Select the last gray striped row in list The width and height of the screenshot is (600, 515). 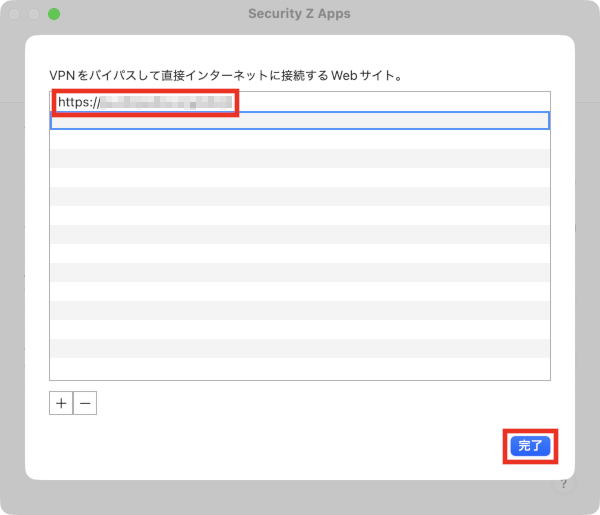(x=300, y=348)
